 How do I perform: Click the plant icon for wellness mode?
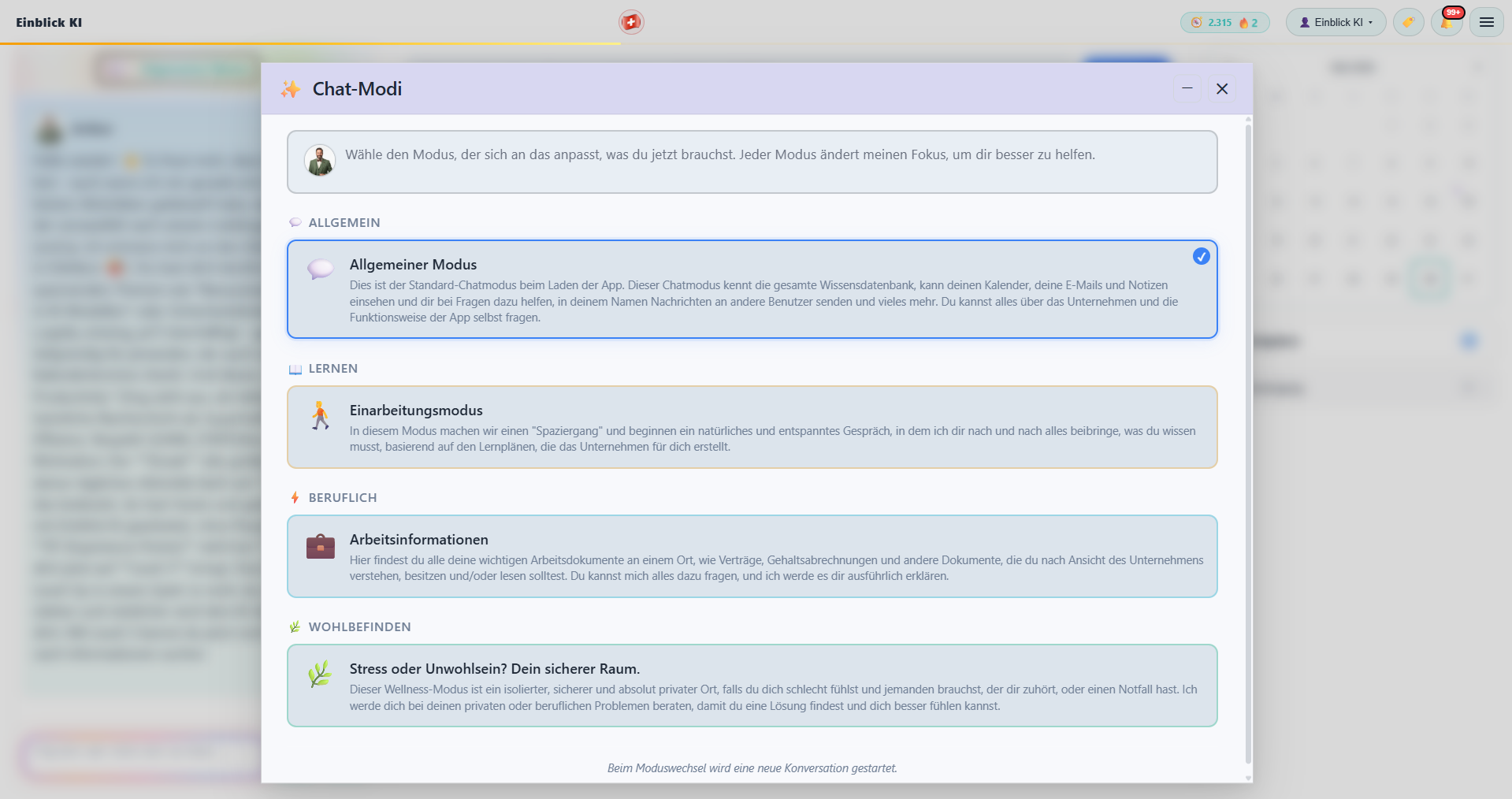320,675
